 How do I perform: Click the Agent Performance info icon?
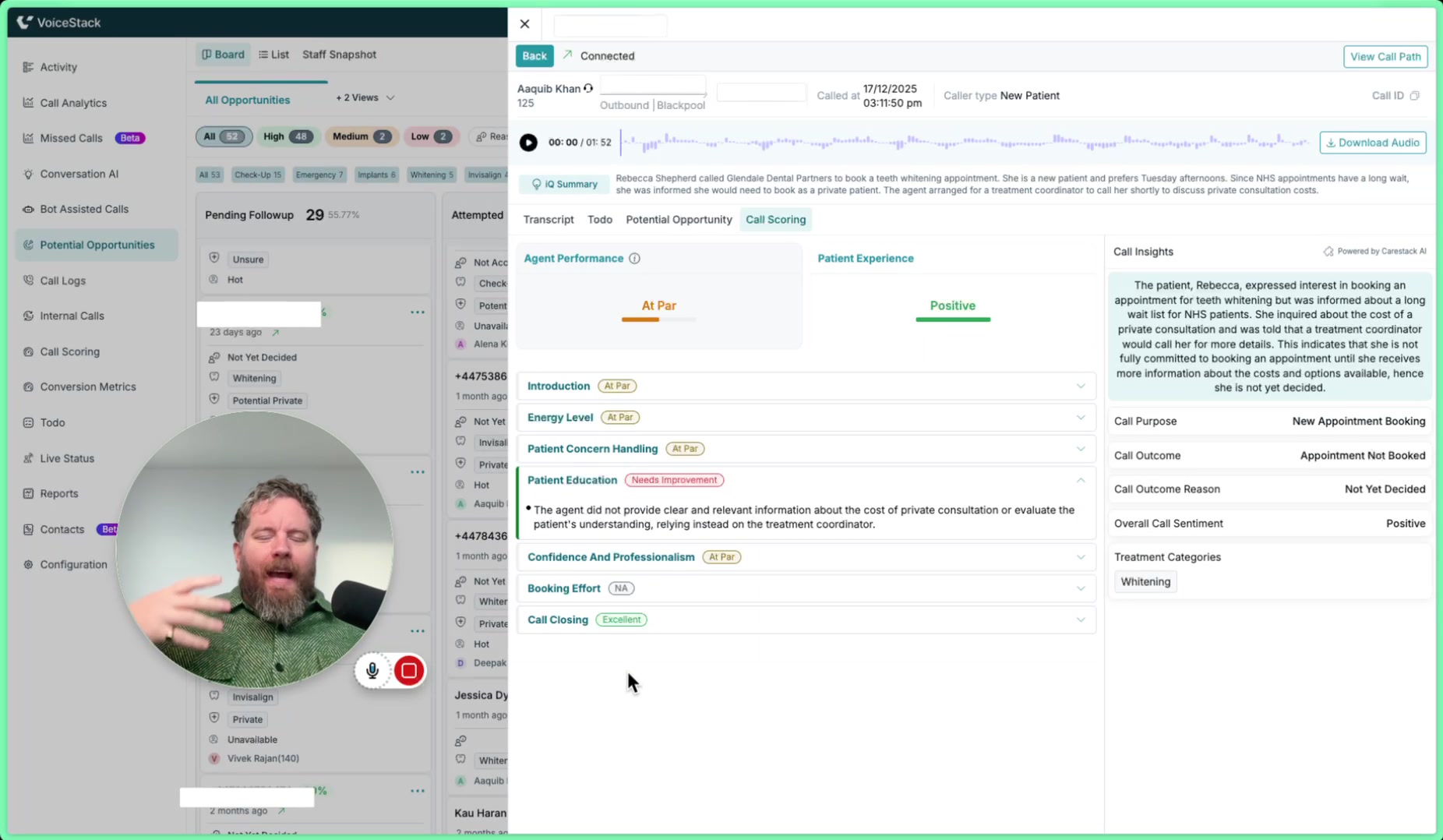click(x=634, y=259)
